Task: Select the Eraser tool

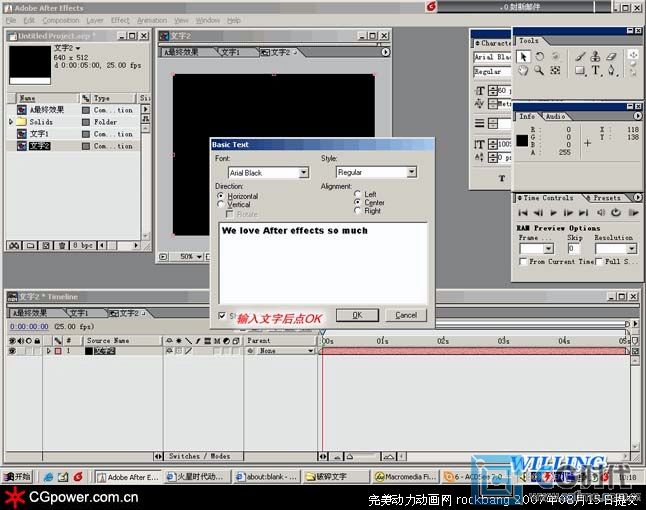Action: (611, 57)
